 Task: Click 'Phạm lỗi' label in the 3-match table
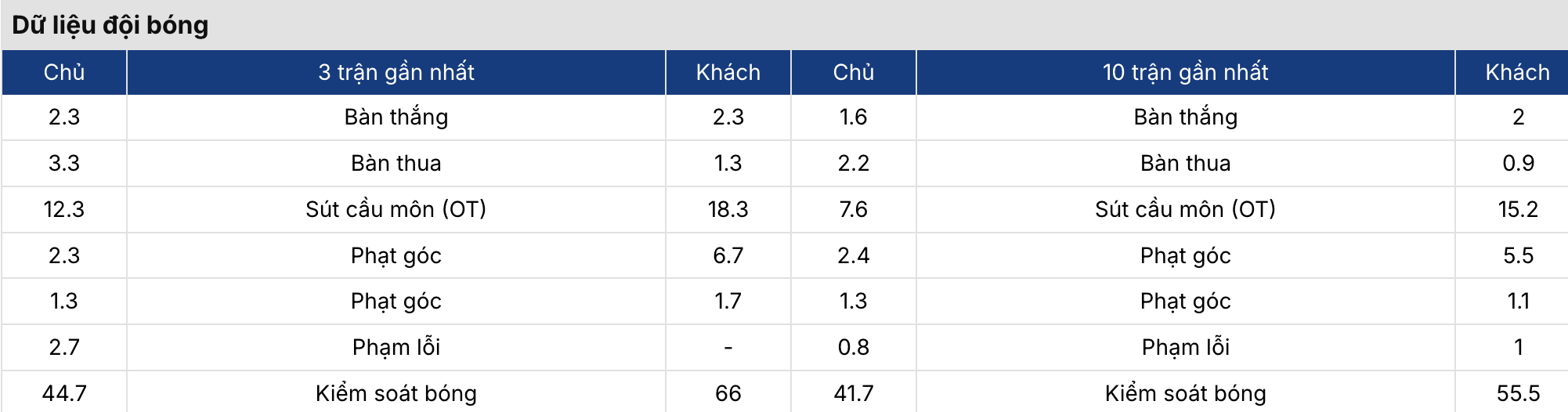tap(396, 347)
